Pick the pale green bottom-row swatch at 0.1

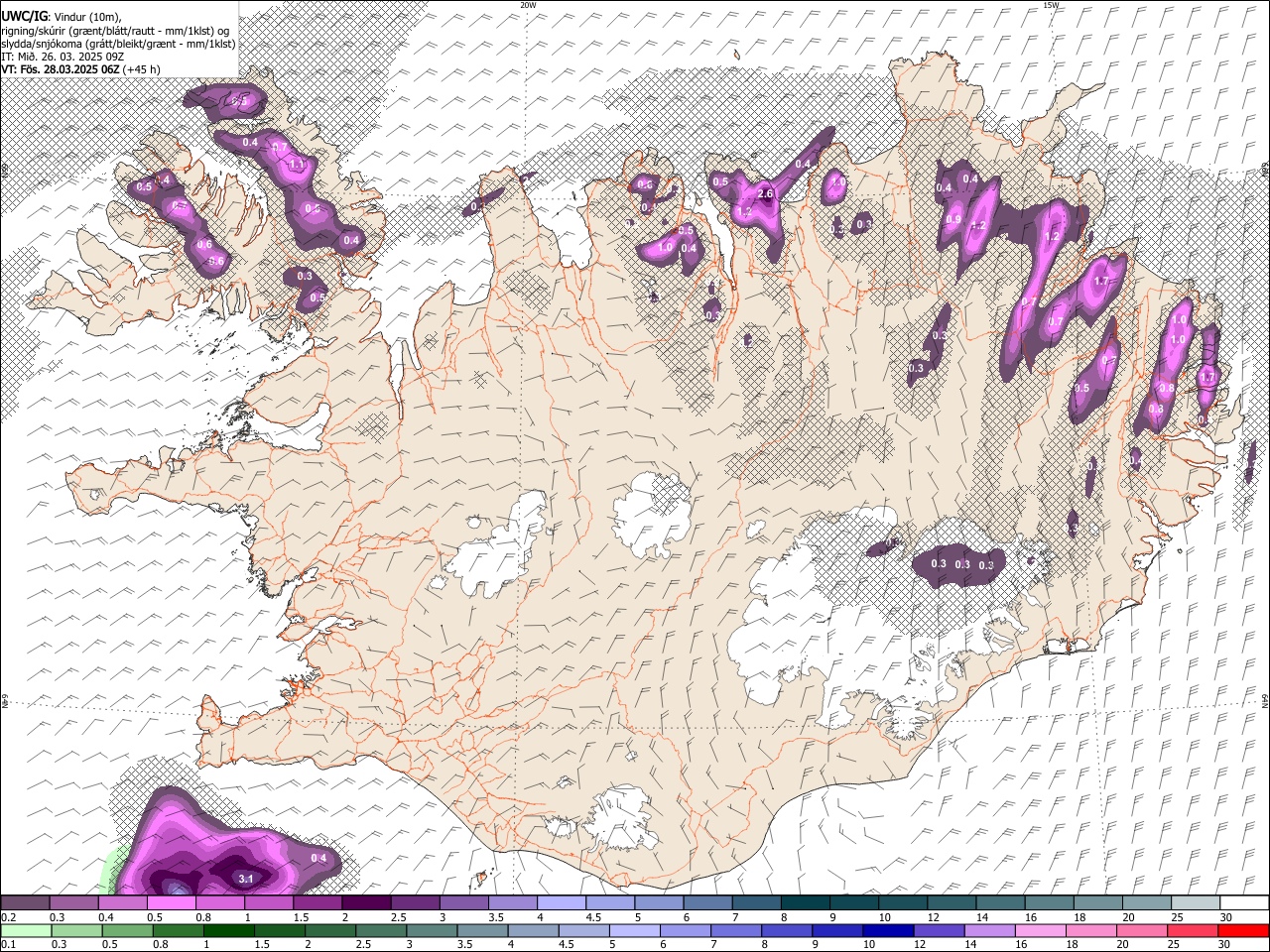pyautogui.click(x=26, y=930)
